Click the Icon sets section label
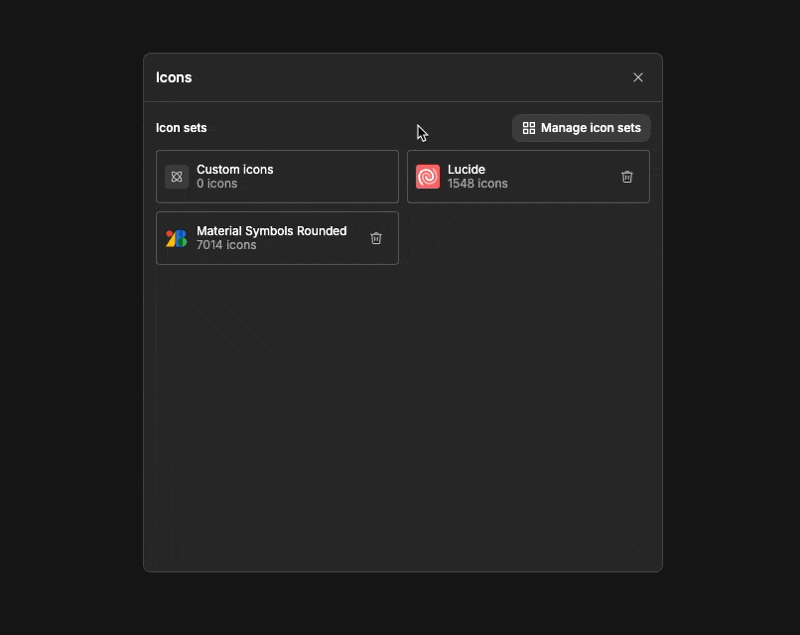 coord(180,128)
